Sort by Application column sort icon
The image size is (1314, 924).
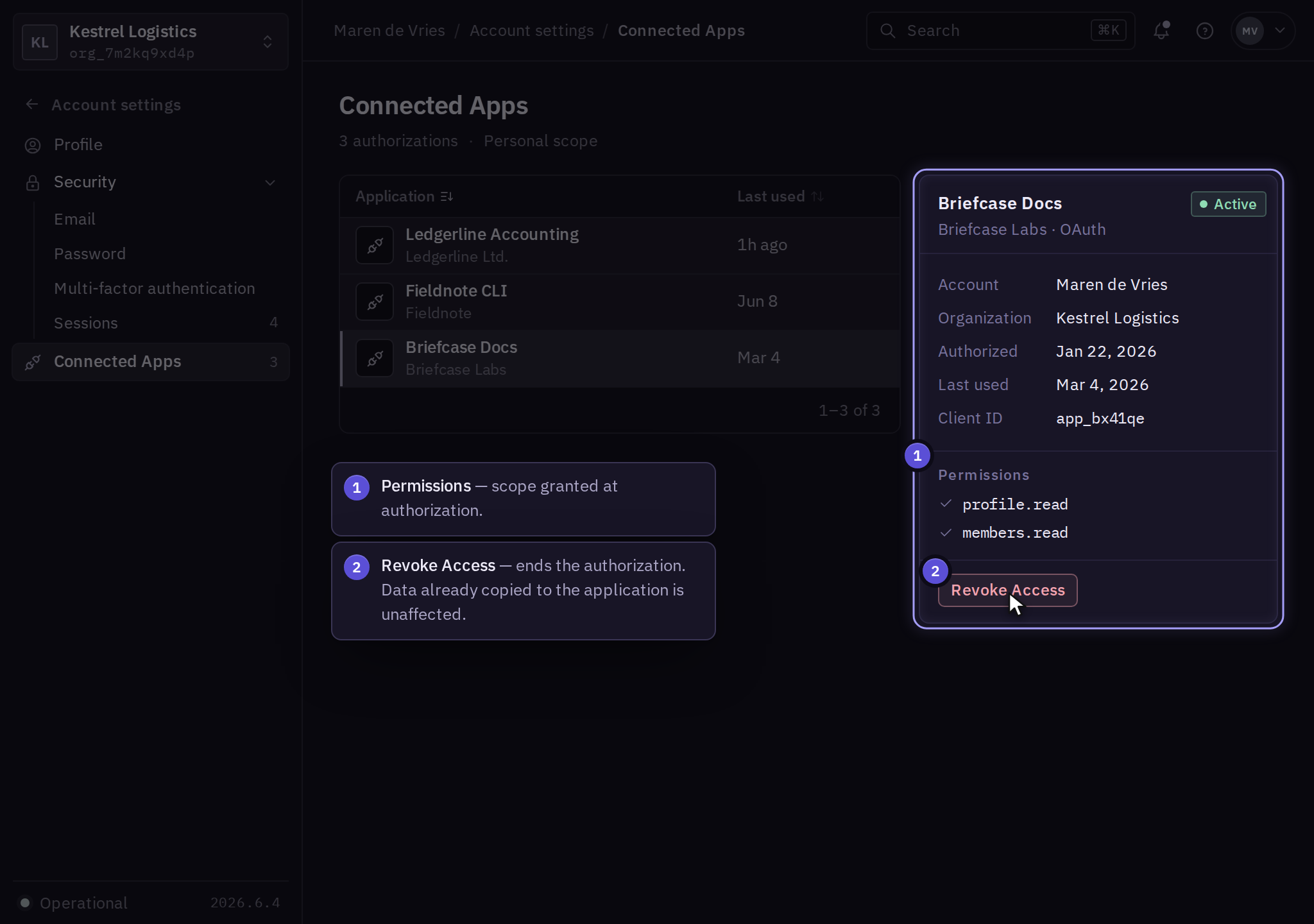(447, 196)
